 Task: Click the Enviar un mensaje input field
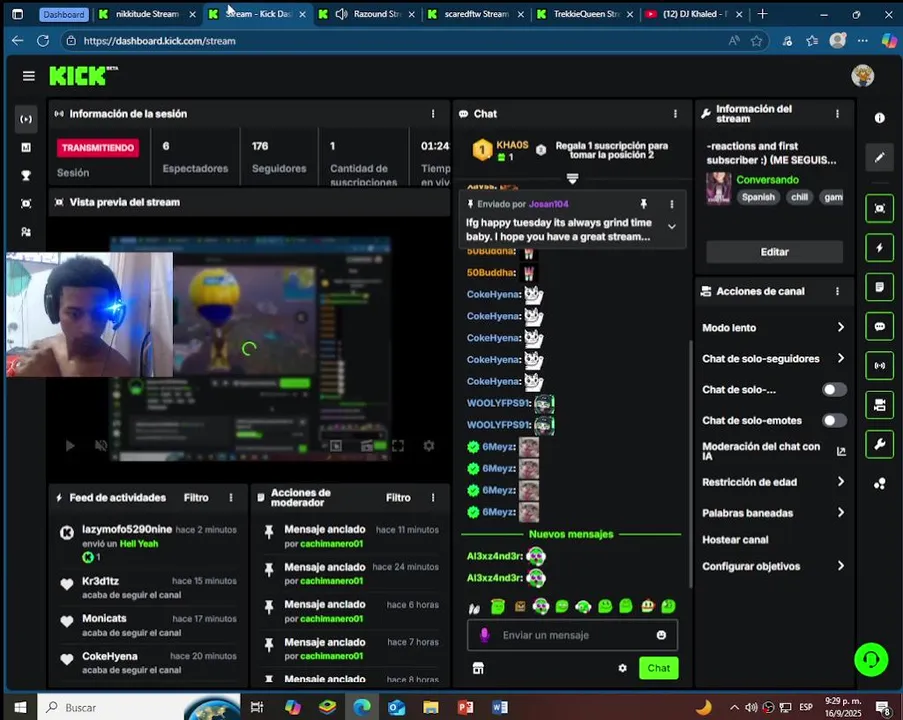pos(572,635)
